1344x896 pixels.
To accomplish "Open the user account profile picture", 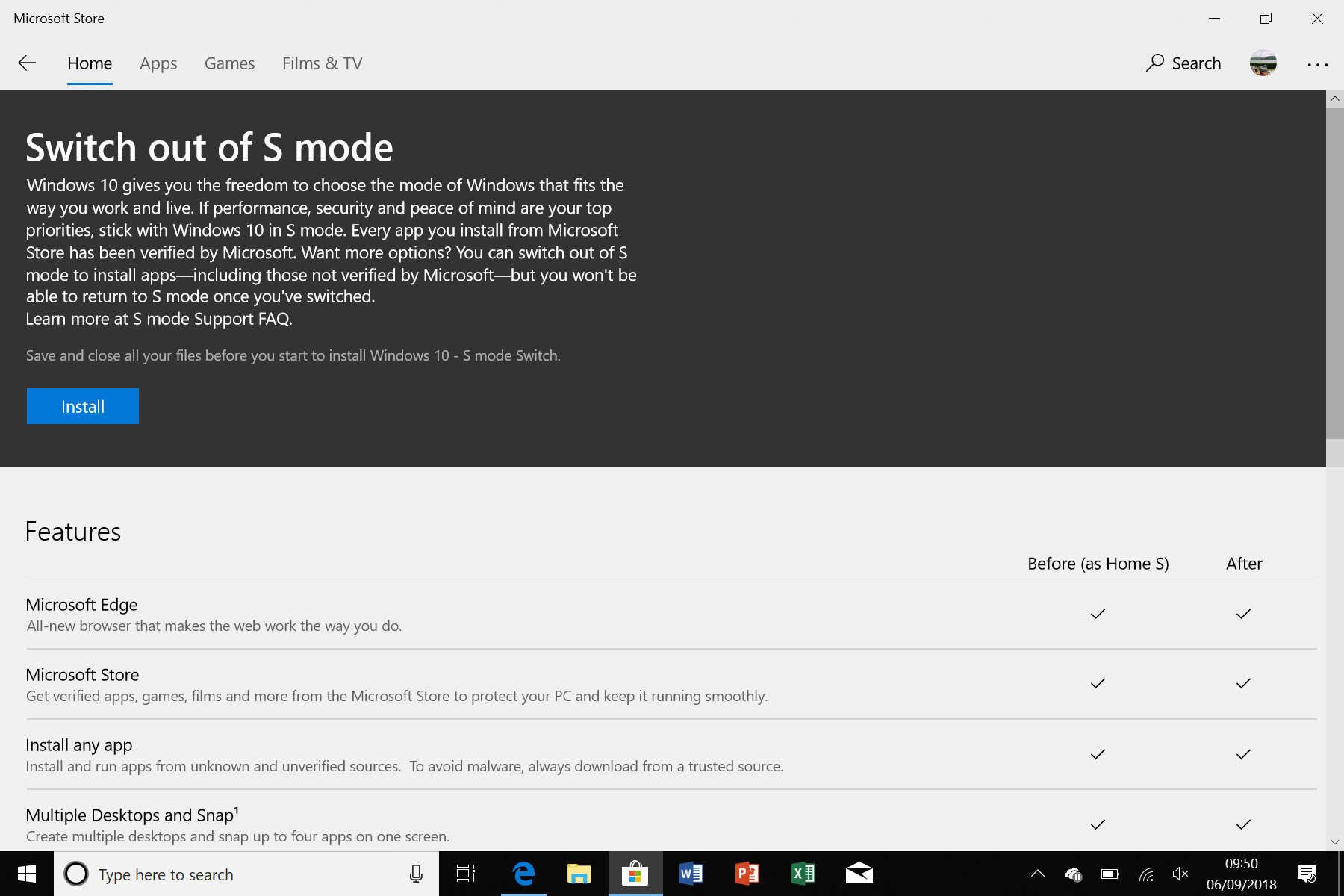I will pyautogui.click(x=1263, y=63).
